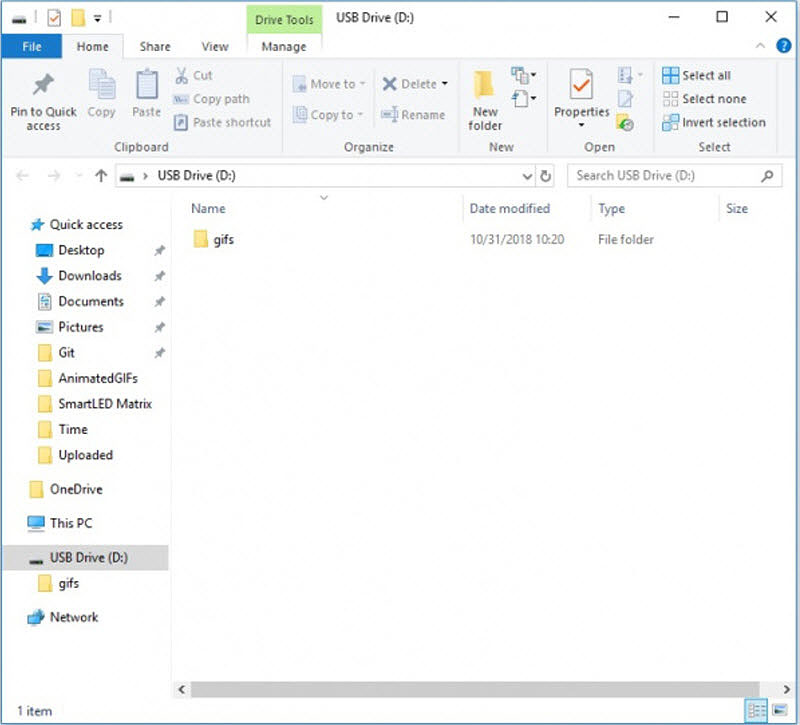Open Properties from the ribbon
Viewport: 800px width, 725px height.
point(581,88)
